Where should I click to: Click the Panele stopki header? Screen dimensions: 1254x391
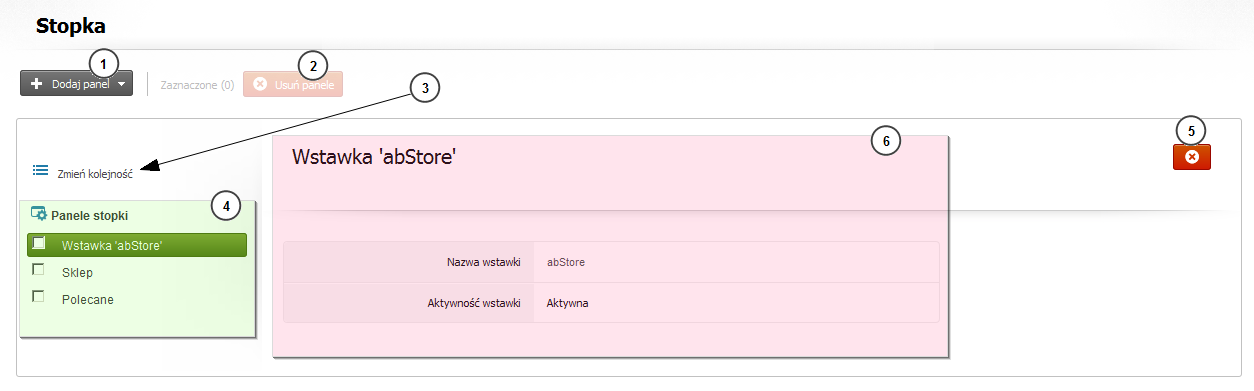click(x=89, y=215)
